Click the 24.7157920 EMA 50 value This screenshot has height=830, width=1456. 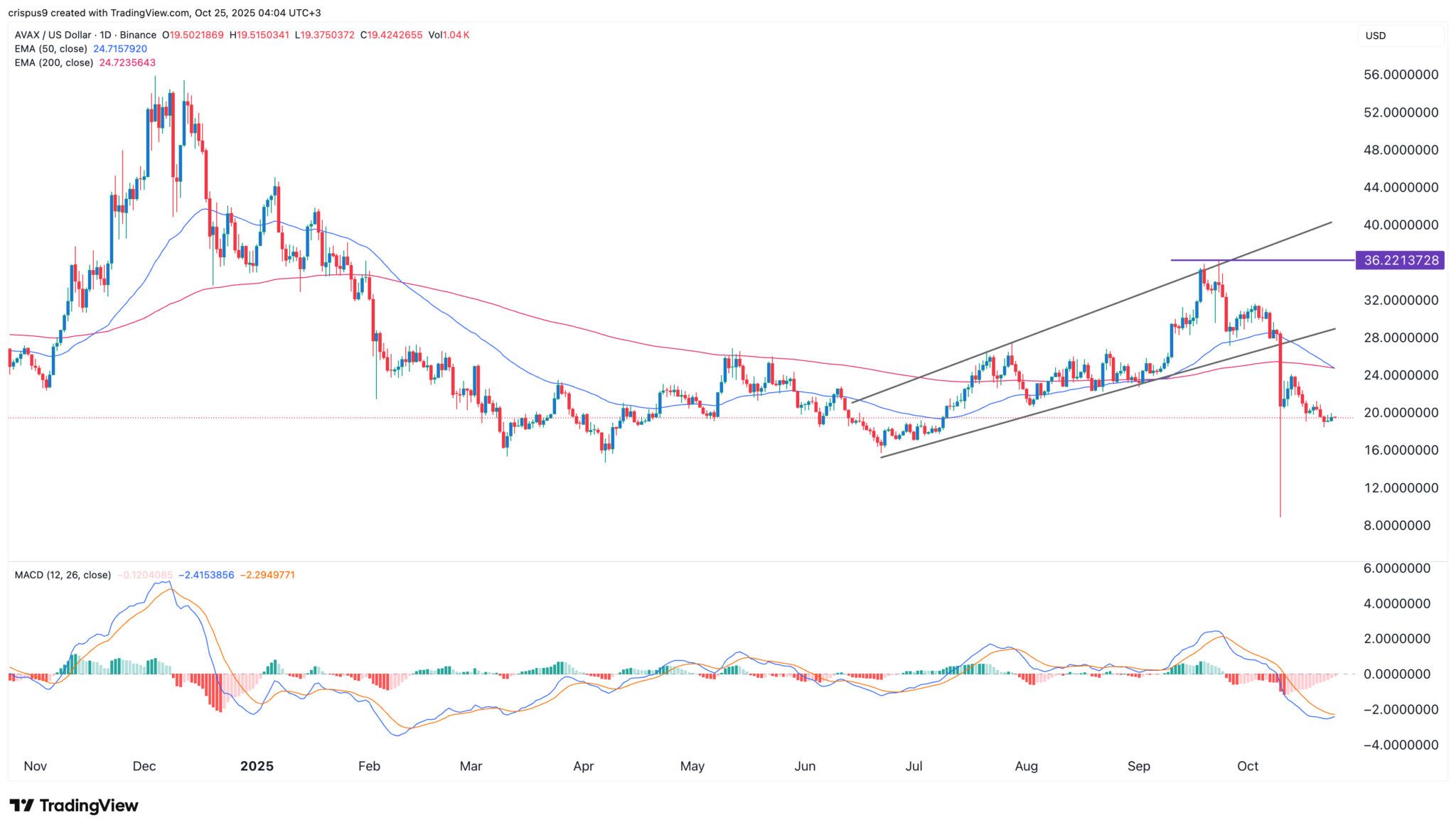120,49
